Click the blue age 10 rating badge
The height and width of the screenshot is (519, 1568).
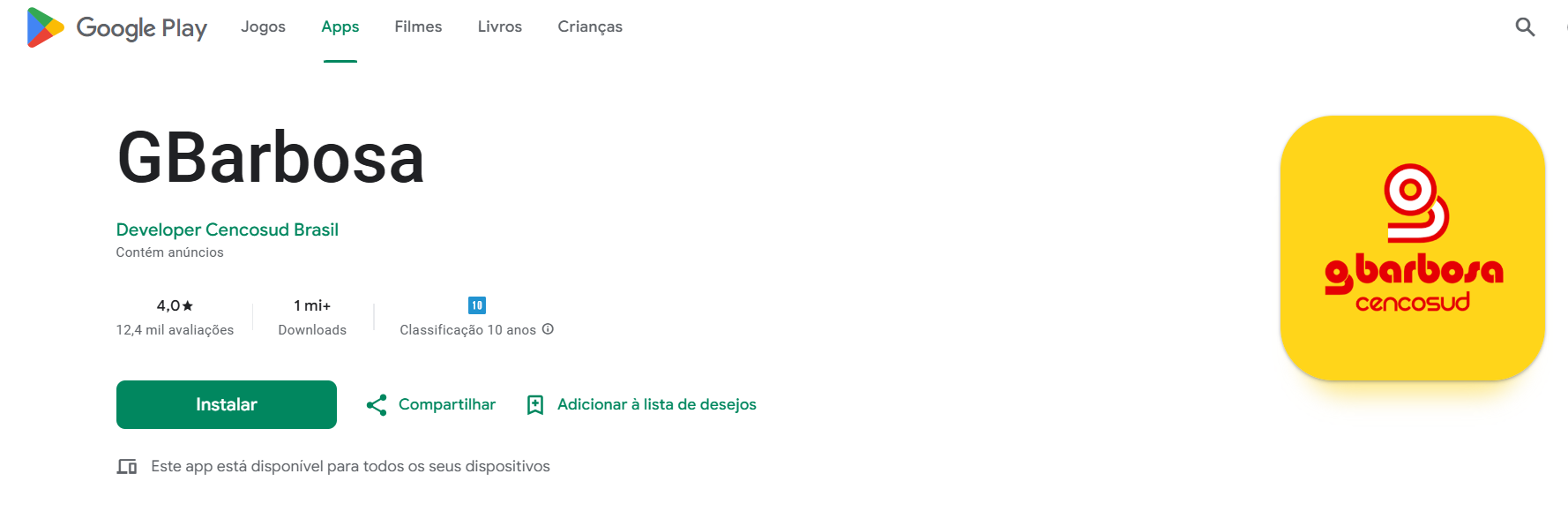[477, 305]
